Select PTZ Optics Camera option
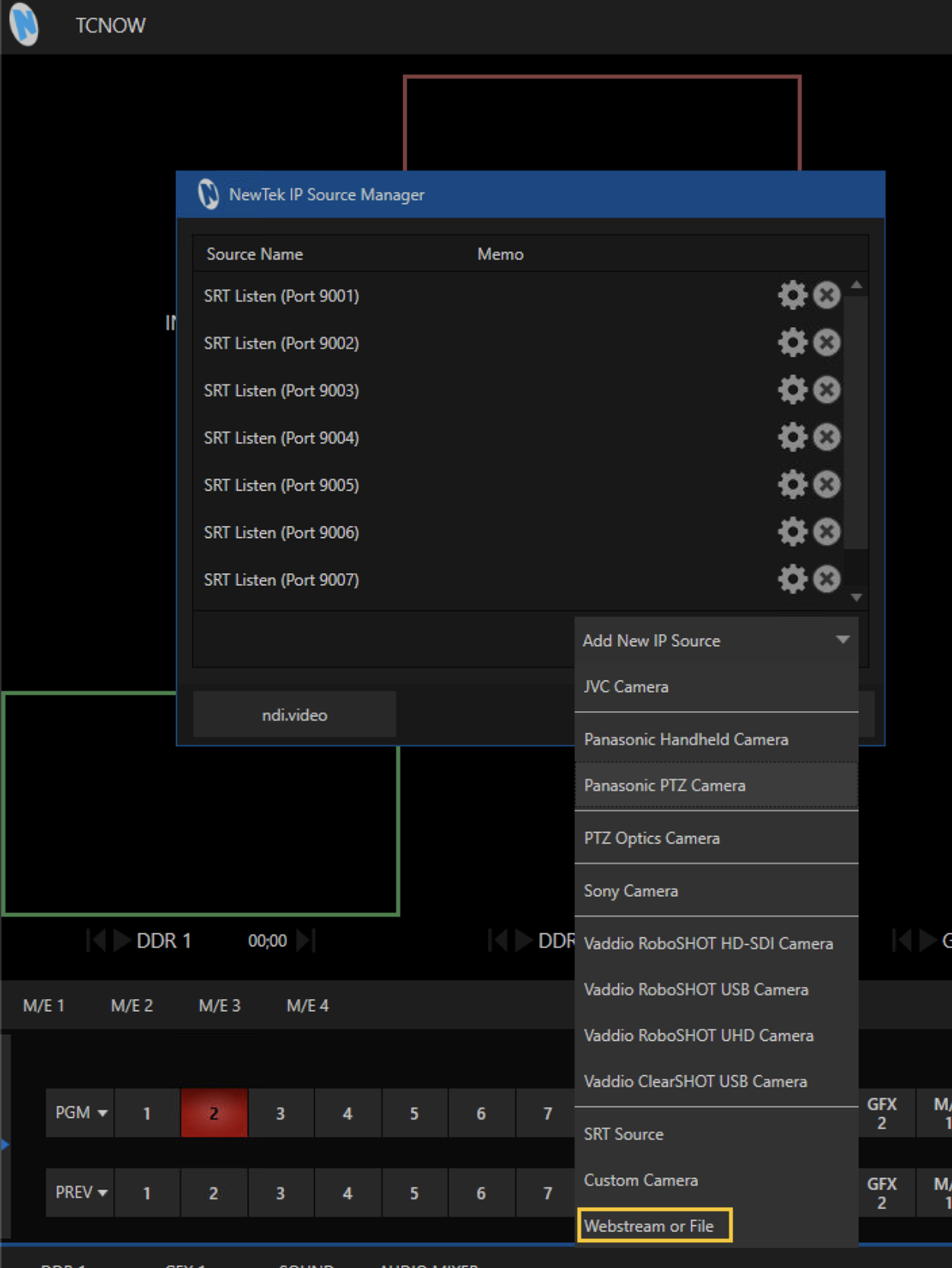This screenshot has width=952, height=1268. pos(716,837)
